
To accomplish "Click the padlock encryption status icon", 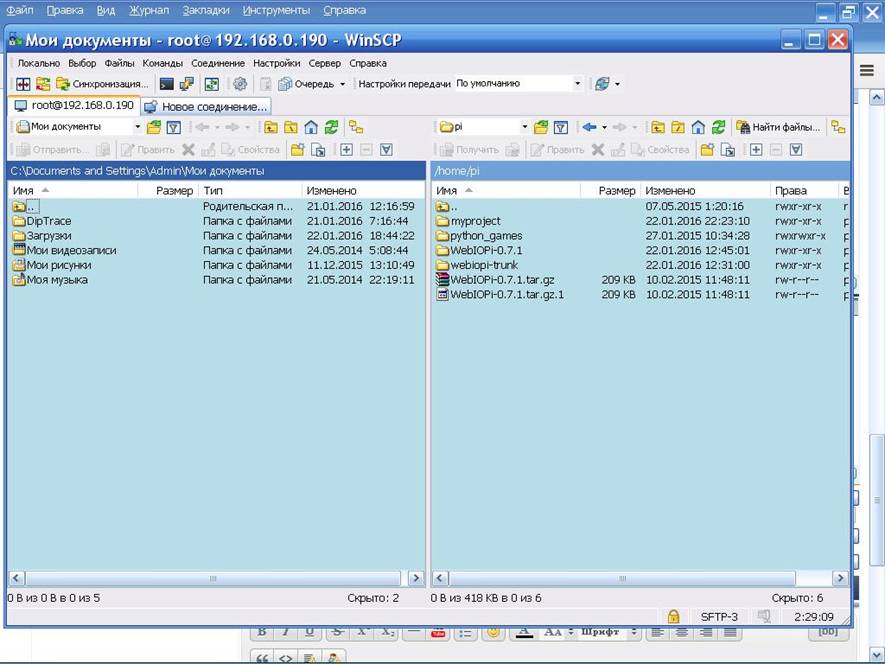I will (x=673, y=617).
